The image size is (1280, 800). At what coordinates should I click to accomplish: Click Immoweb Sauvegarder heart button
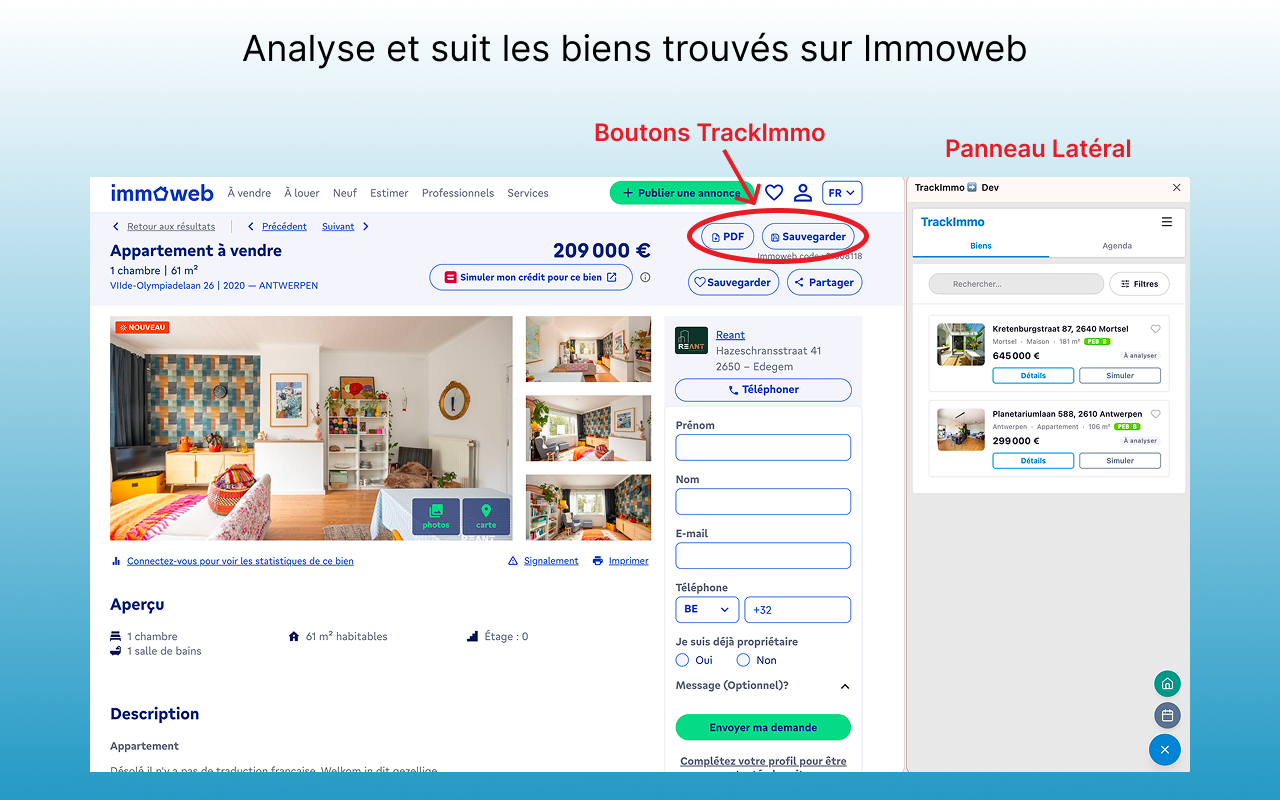(733, 282)
